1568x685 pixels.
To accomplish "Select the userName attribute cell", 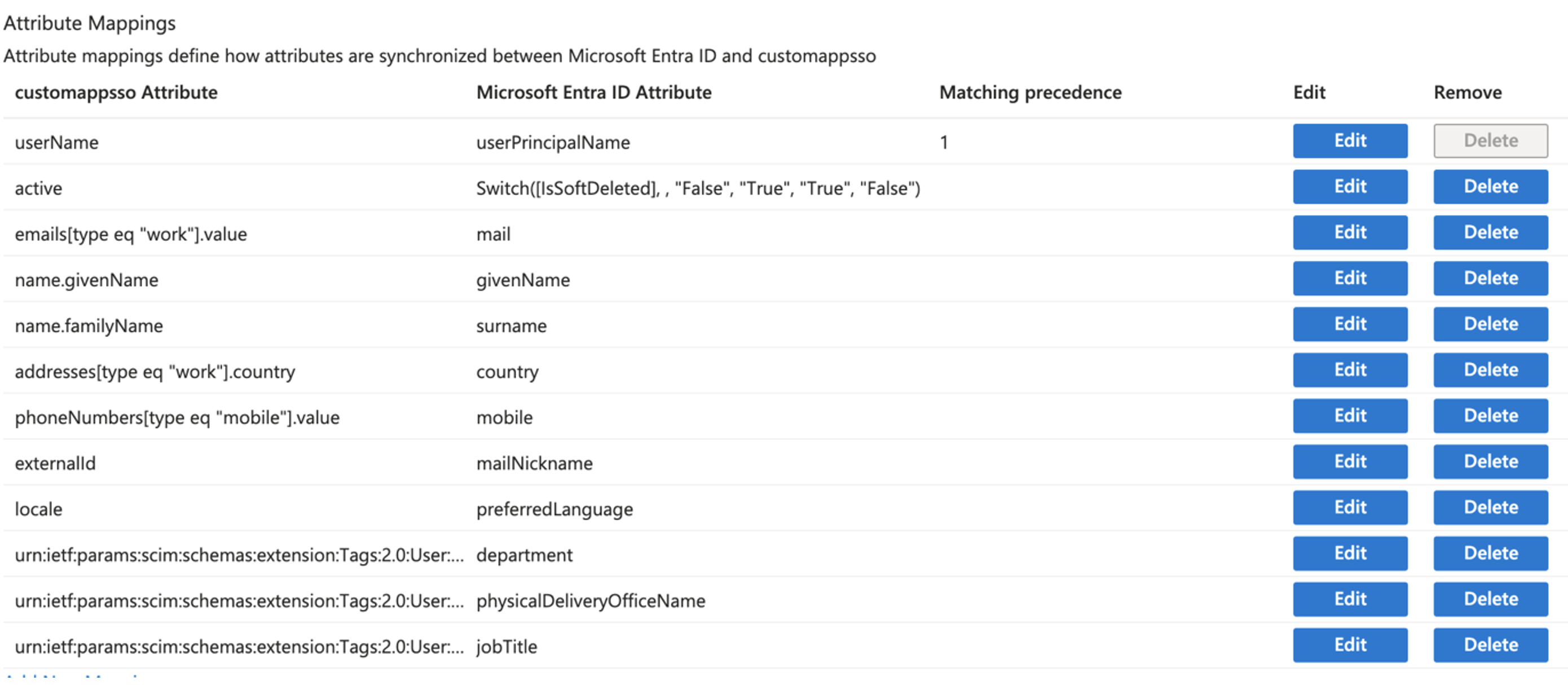I will [x=56, y=143].
